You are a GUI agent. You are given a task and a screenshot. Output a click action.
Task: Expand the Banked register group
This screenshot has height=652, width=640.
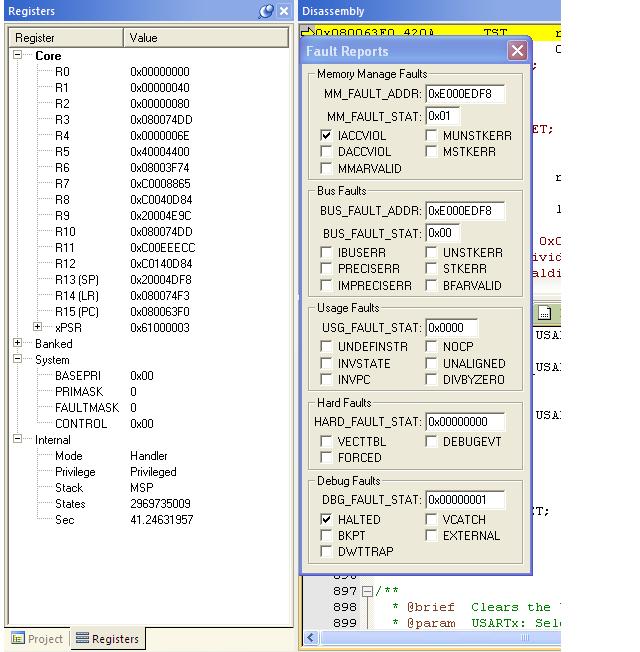(17, 343)
